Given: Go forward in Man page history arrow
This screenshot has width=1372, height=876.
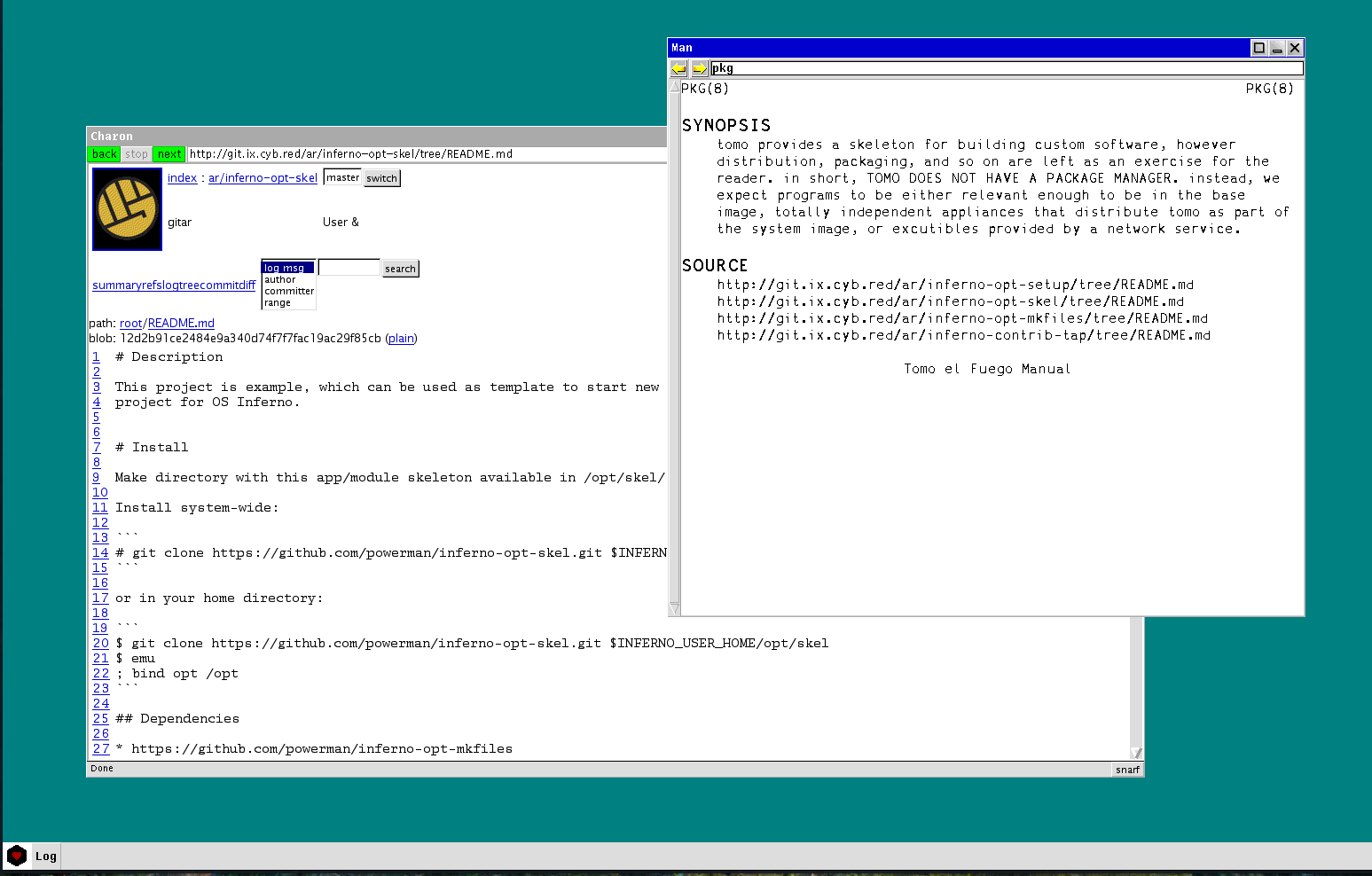Looking at the screenshot, I should (x=700, y=68).
